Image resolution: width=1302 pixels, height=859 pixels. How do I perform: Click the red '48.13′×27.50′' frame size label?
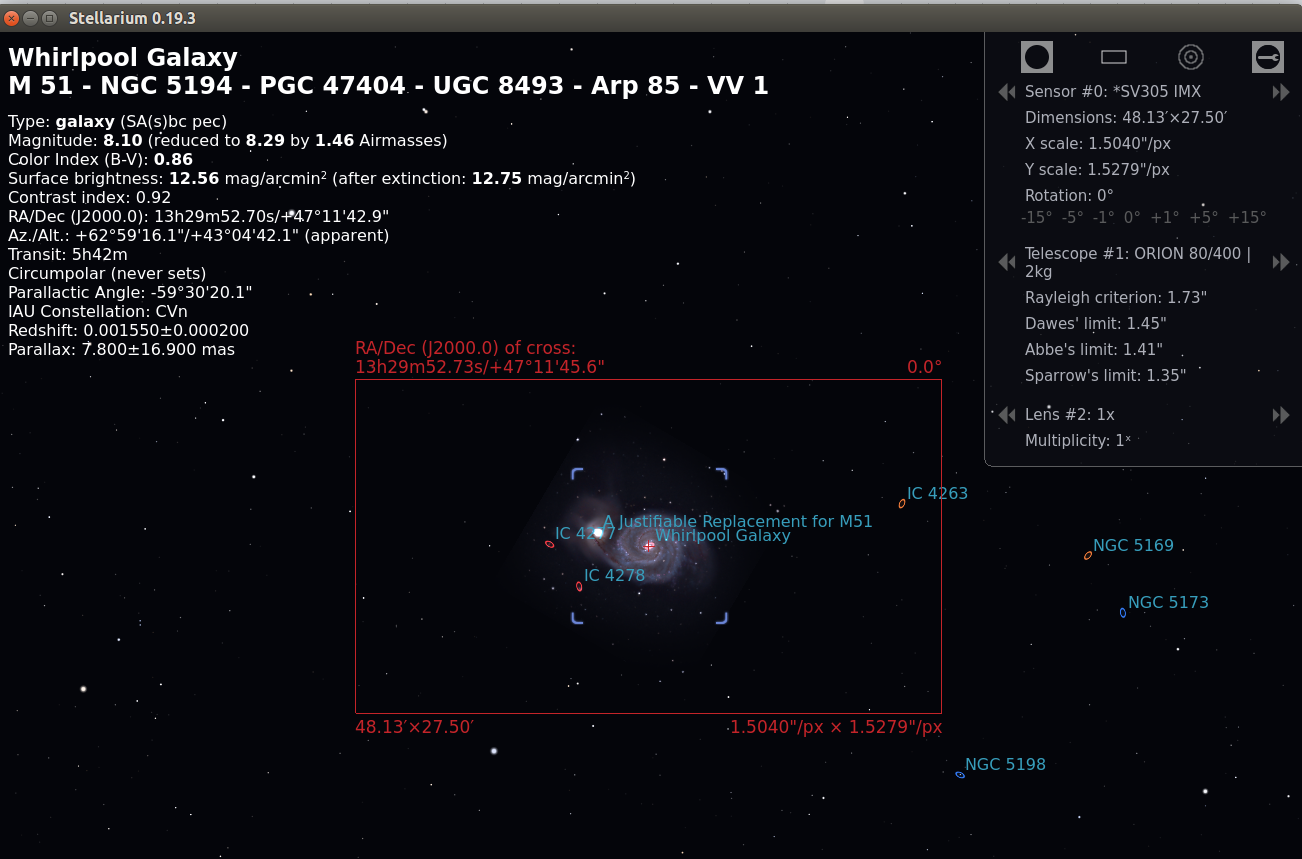(413, 727)
